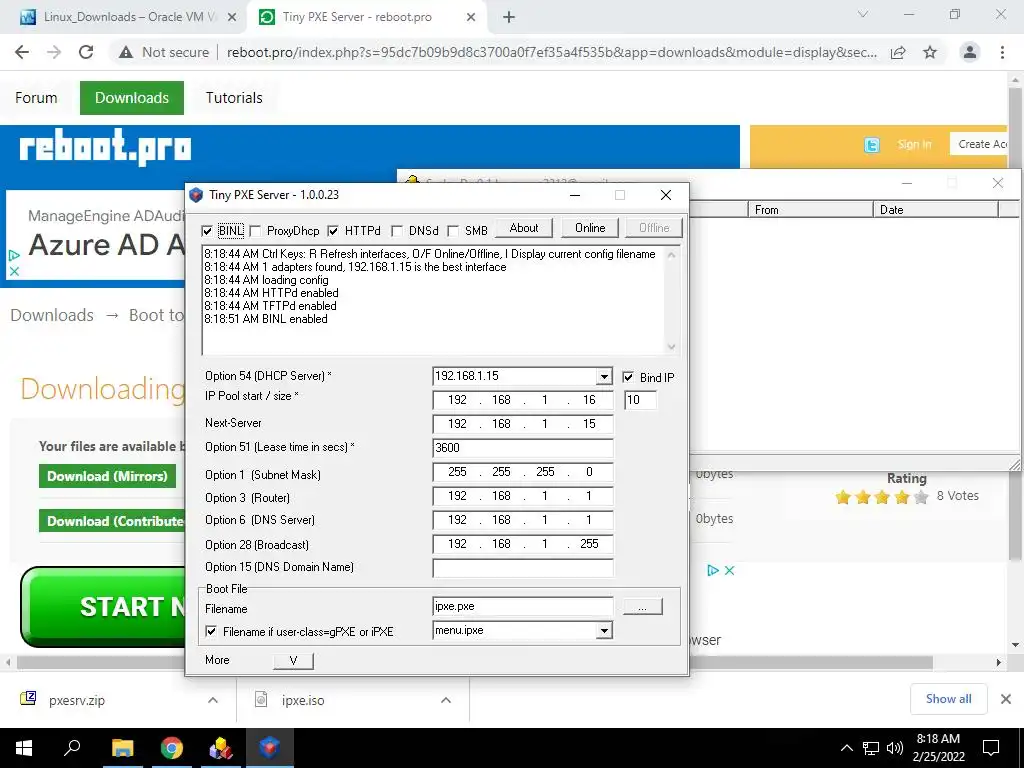Click the Online button
The image size is (1024, 768).
coord(590,228)
